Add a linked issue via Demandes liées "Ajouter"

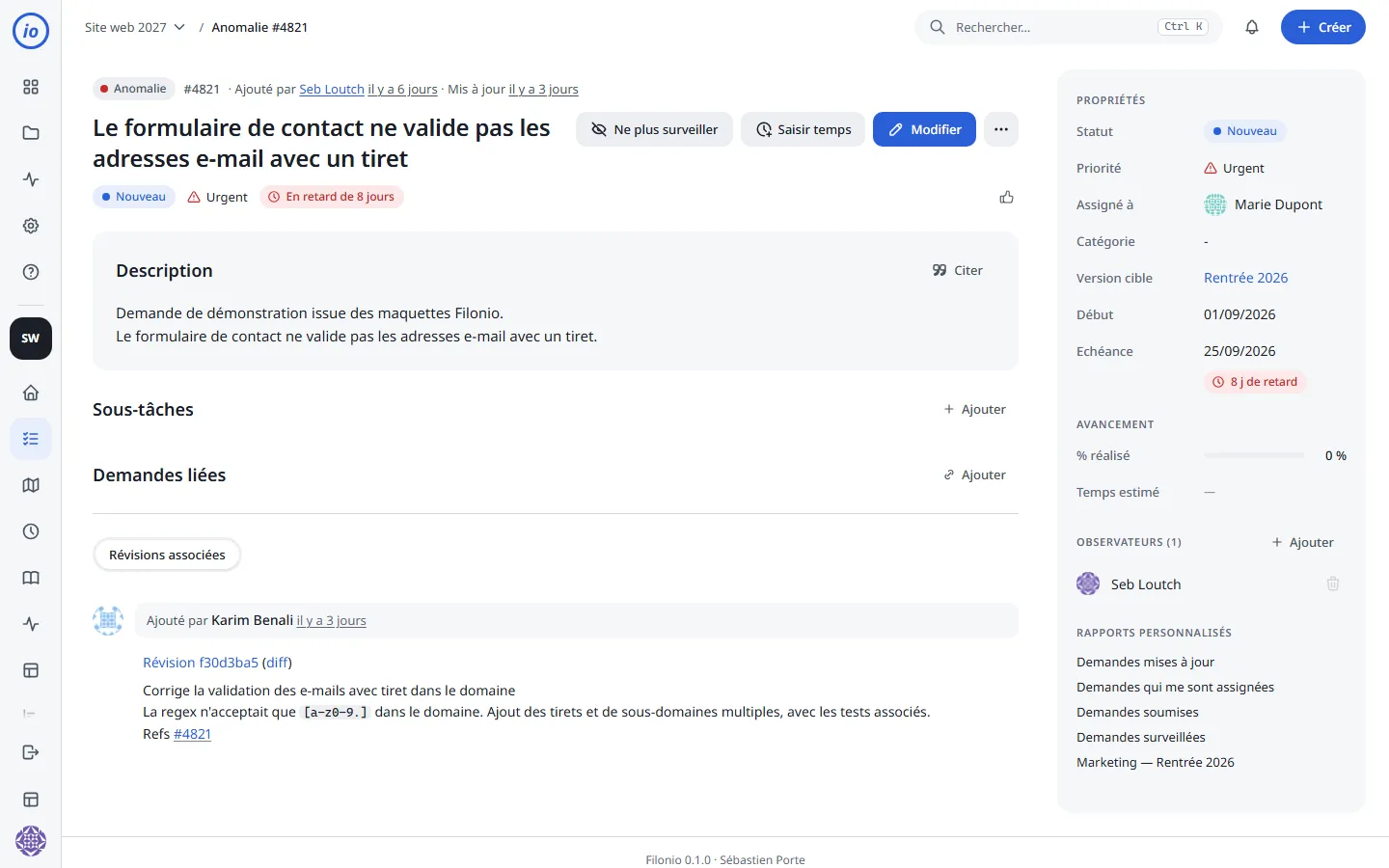coord(975,475)
